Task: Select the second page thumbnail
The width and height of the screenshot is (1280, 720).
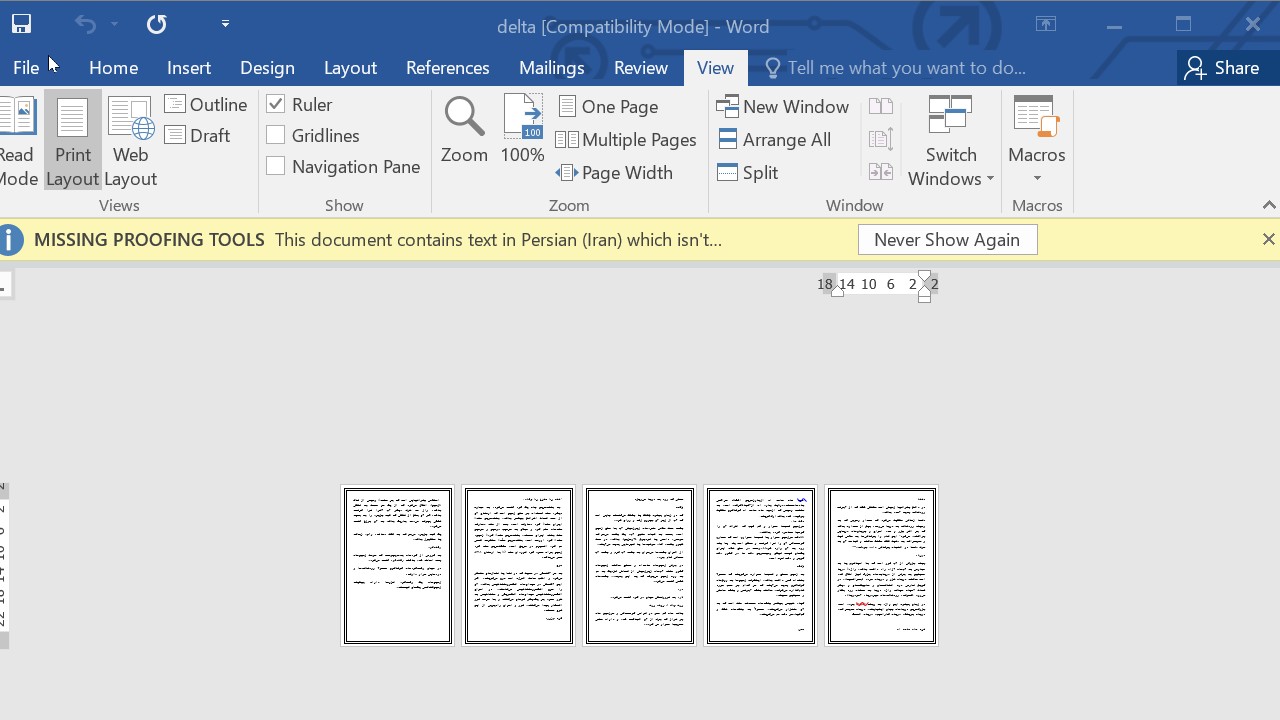Action: (519, 566)
